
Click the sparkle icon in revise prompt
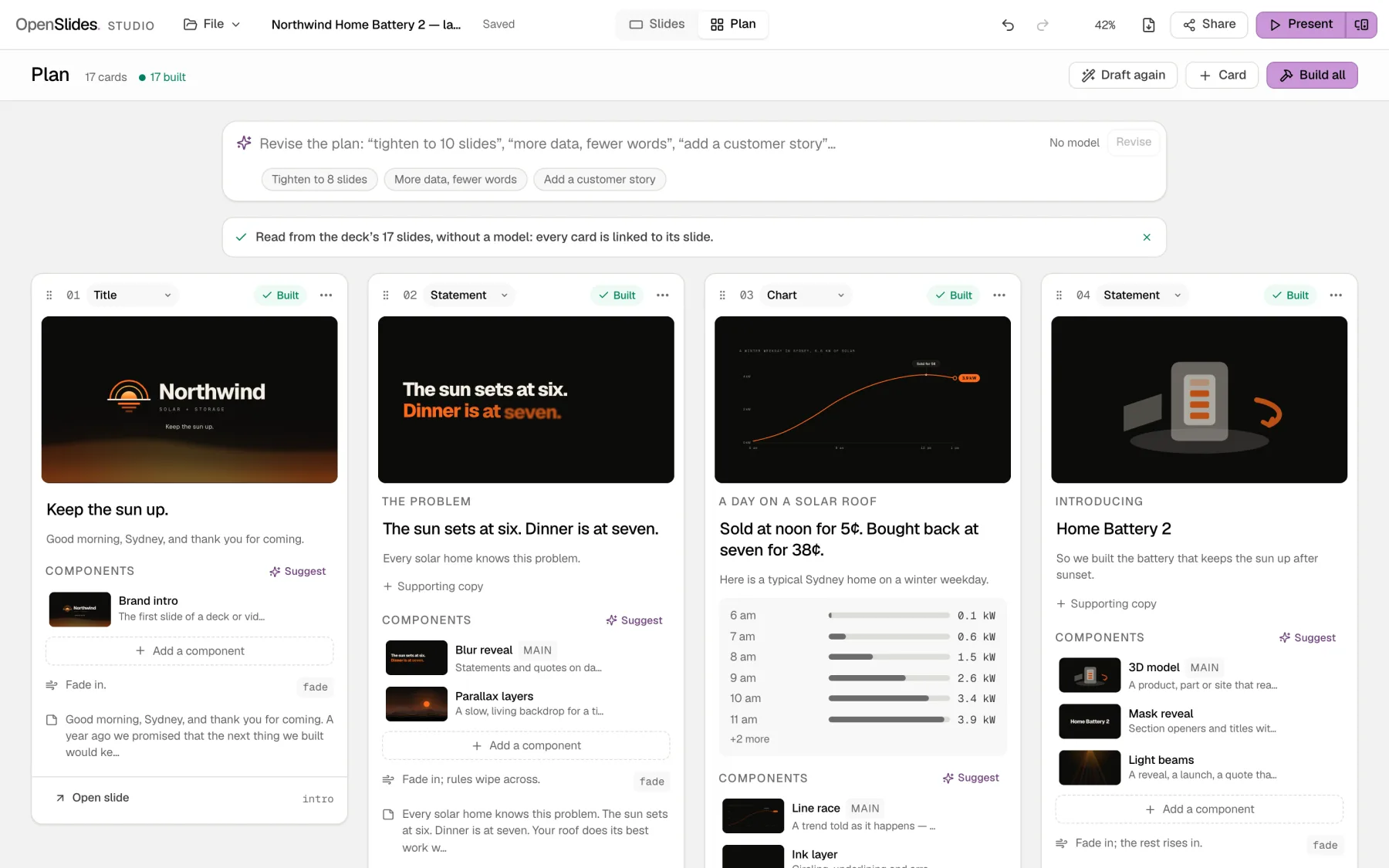244,143
